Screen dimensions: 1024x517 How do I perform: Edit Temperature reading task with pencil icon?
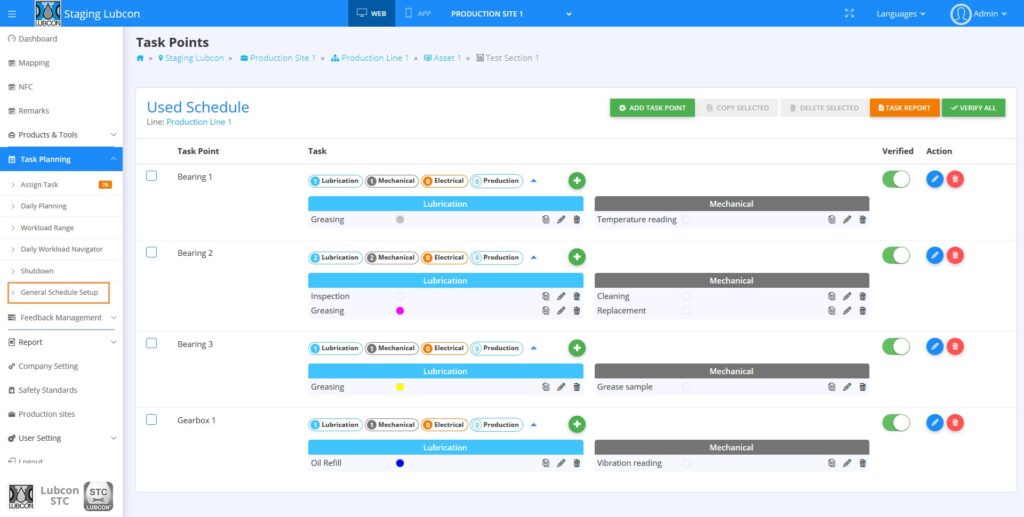[847, 219]
